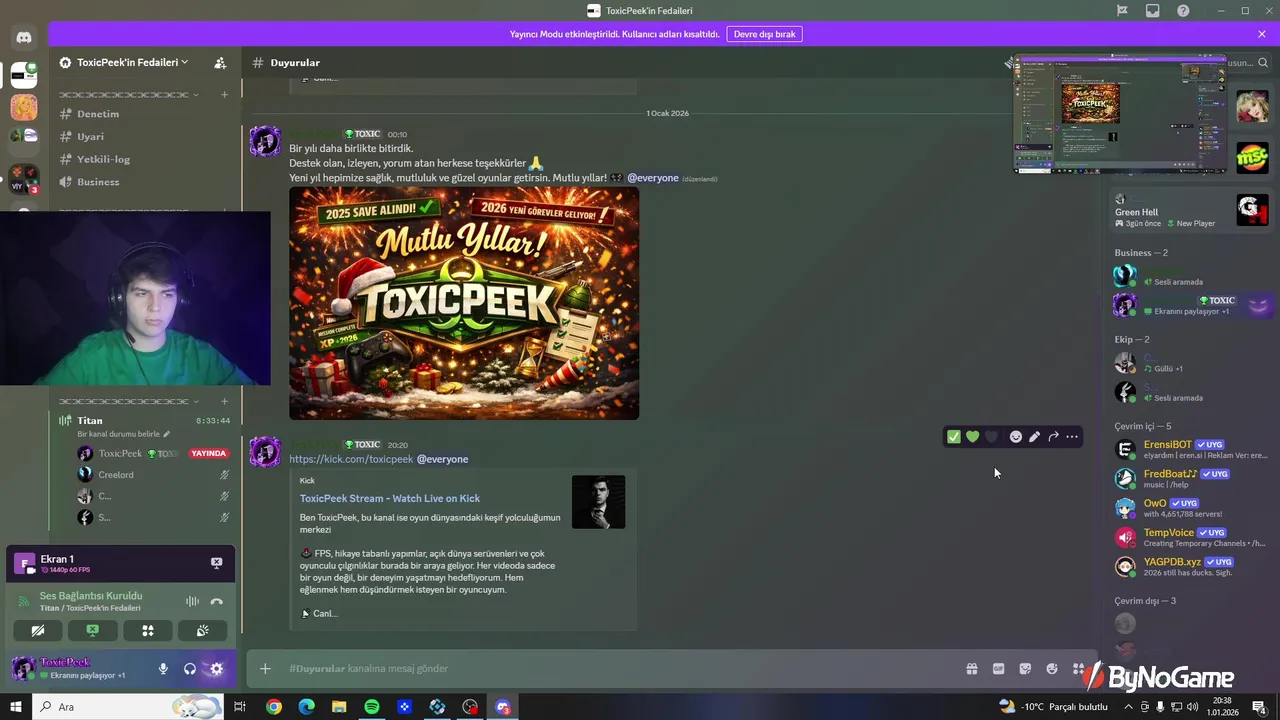This screenshot has height=720, width=1280.
Task: Open Discord direct messages home icon
Action: (x=24, y=37)
